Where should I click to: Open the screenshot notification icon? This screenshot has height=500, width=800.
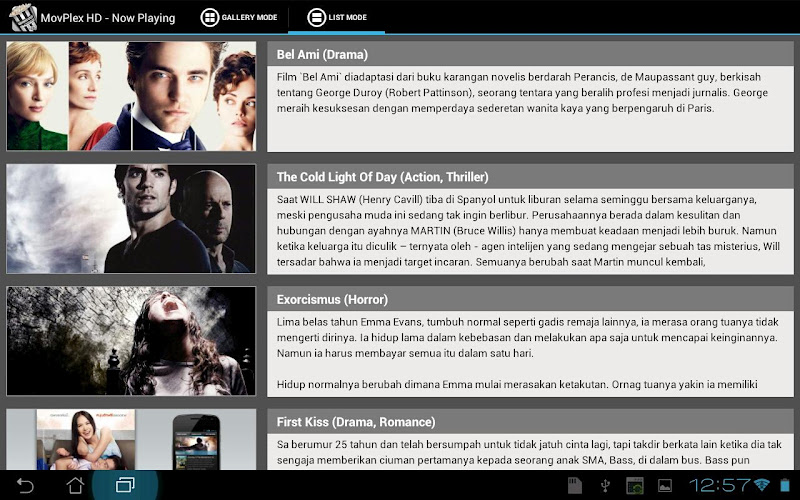click(635, 485)
